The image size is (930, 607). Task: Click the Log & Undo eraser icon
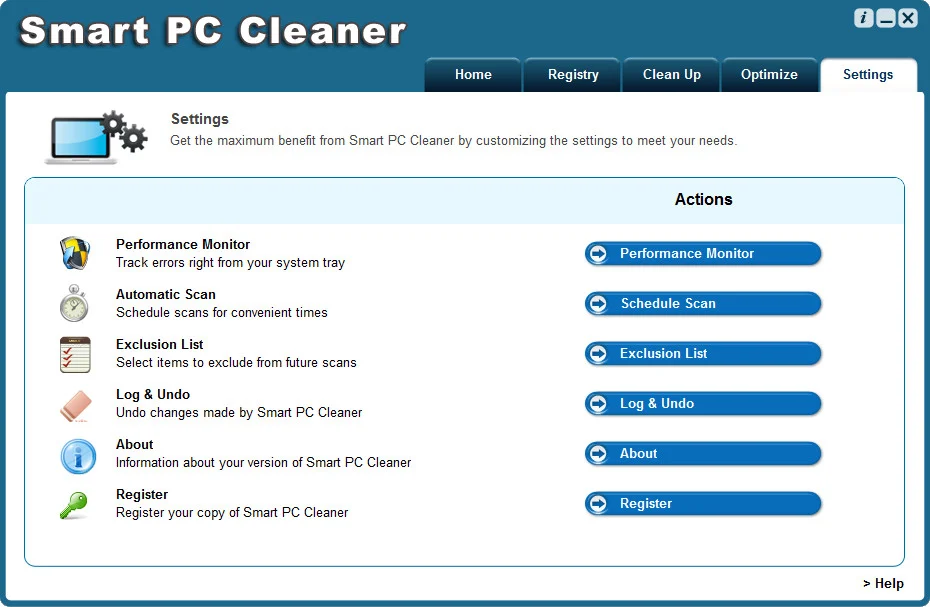[76, 406]
